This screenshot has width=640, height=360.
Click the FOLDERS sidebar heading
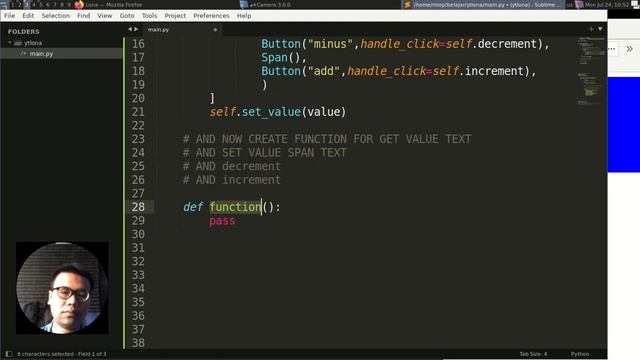click(x=24, y=31)
